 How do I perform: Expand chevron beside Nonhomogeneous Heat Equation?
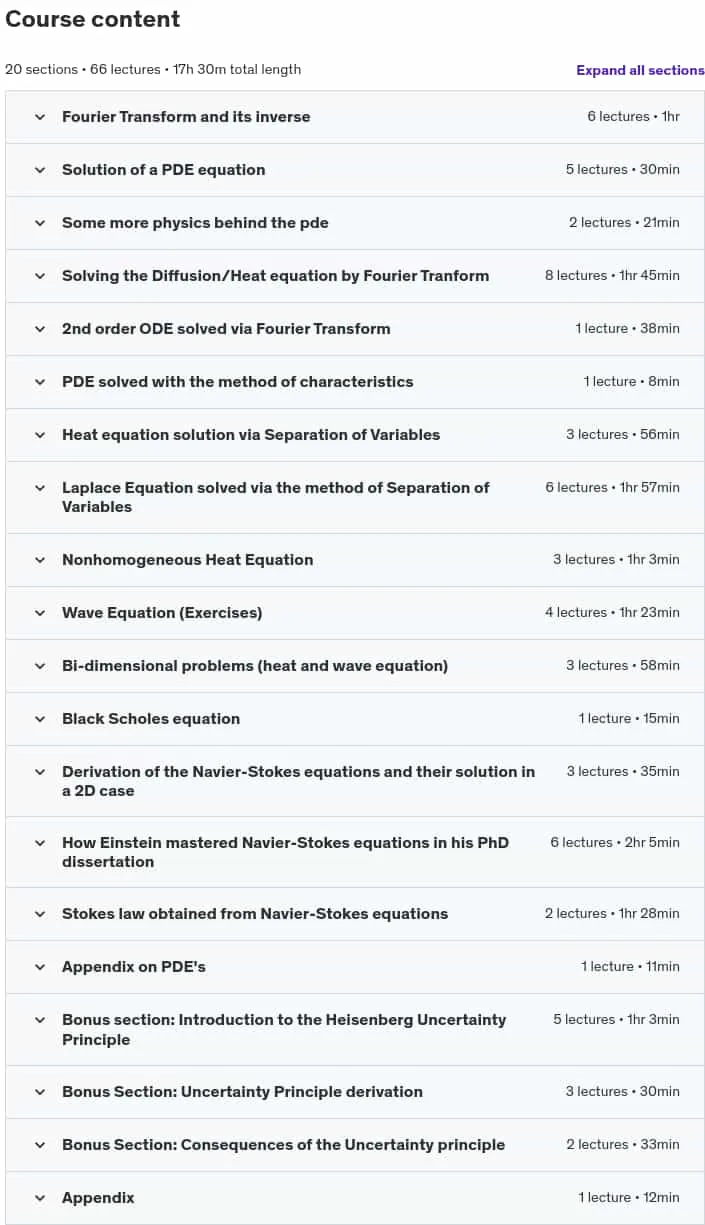pos(40,560)
